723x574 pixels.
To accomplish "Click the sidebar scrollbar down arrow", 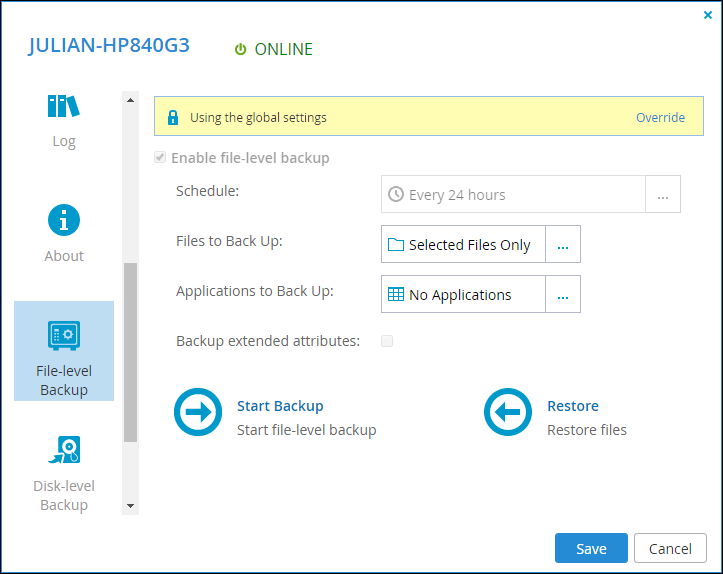I will click(x=130, y=506).
